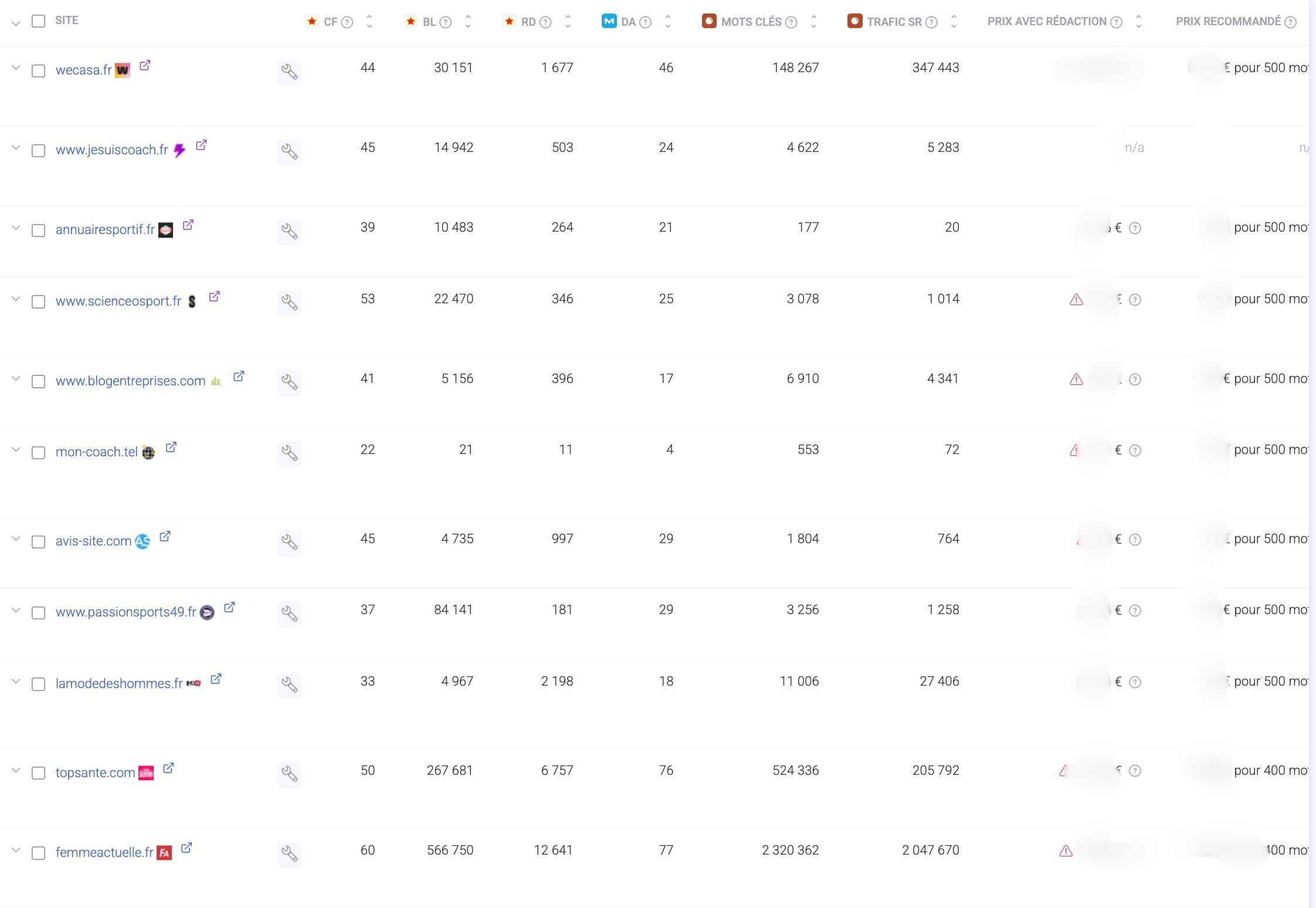Check the box for avis-site.com
This screenshot has width=1316, height=908.
coord(38,541)
